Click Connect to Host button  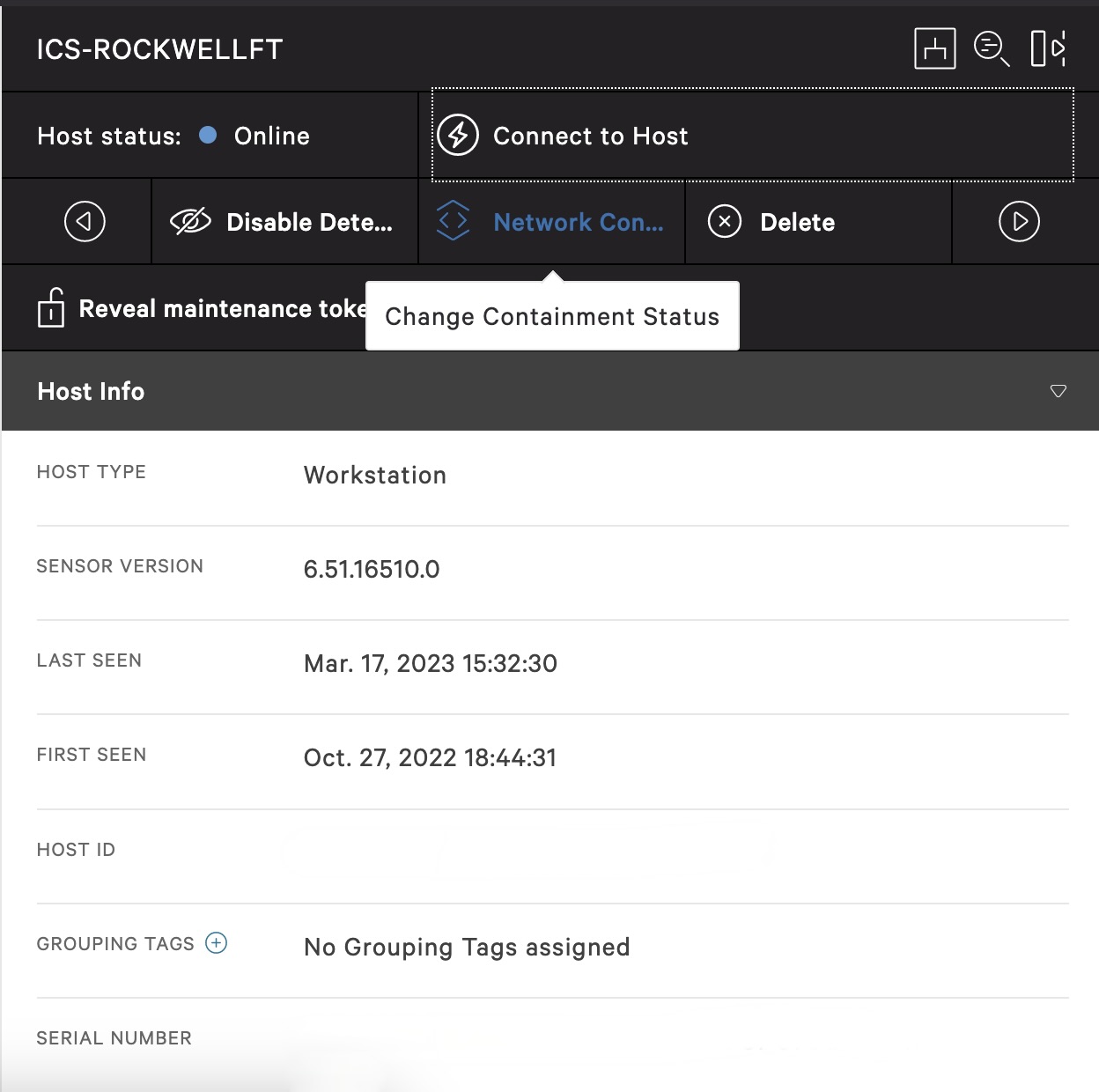coord(753,136)
